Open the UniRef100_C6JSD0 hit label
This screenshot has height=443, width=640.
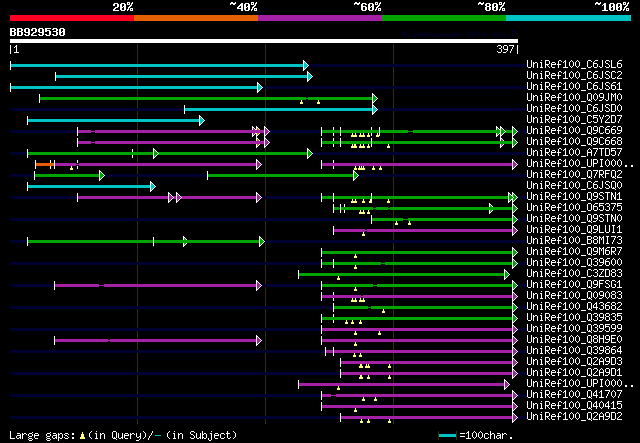(x=574, y=108)
